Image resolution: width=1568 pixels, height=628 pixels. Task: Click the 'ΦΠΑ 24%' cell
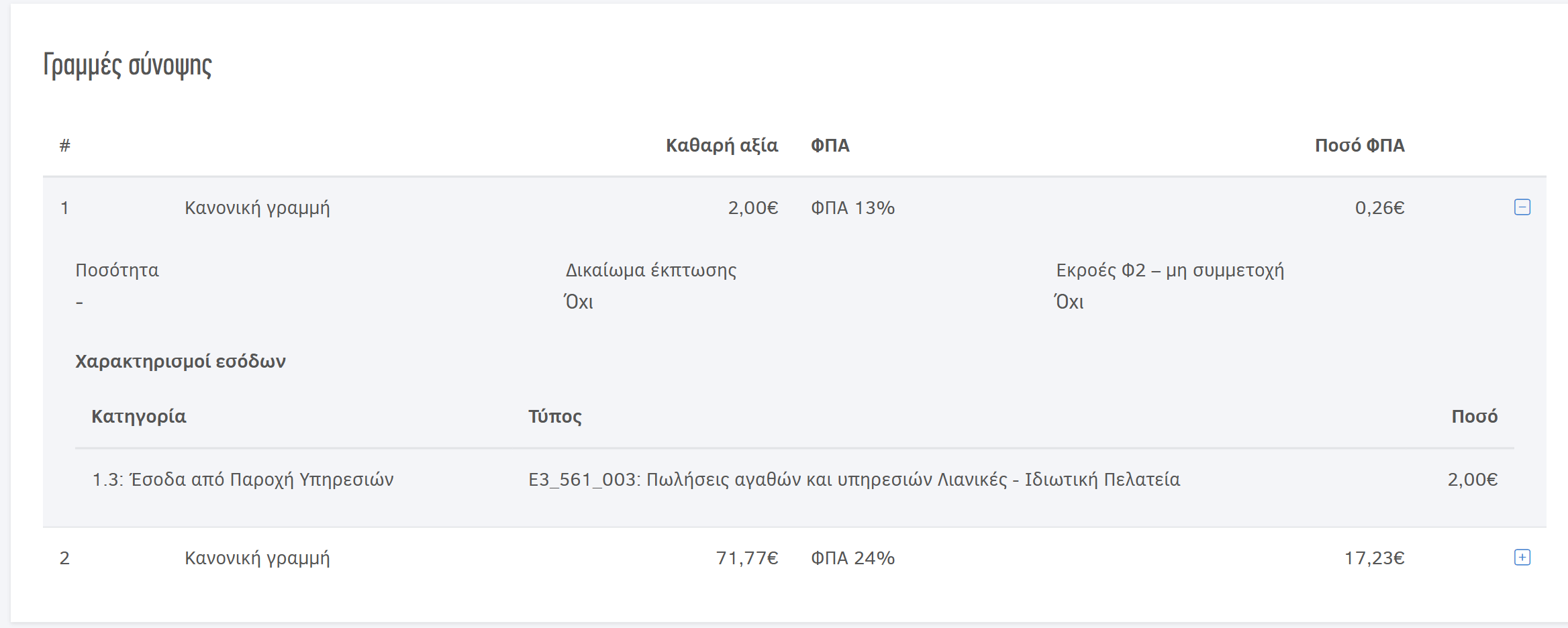[x=852, y=558]
